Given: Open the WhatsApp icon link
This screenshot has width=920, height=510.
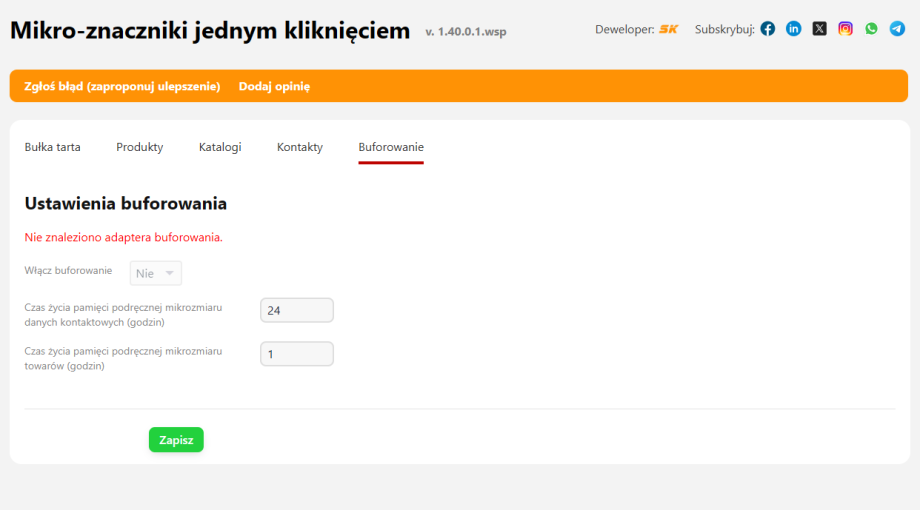Looking at the screenshot, I should 872,29.
